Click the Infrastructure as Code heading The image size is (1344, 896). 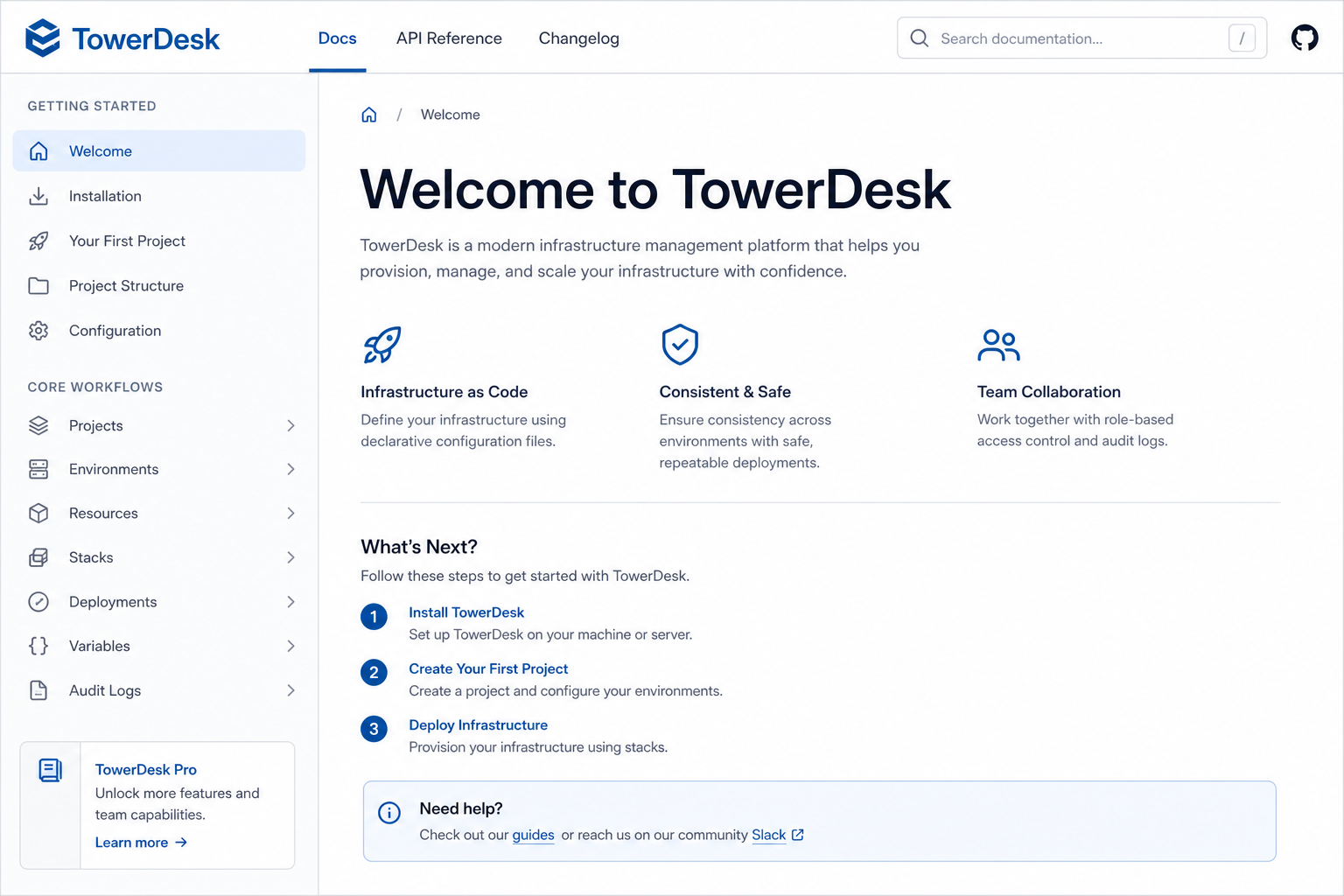point(444,392)
